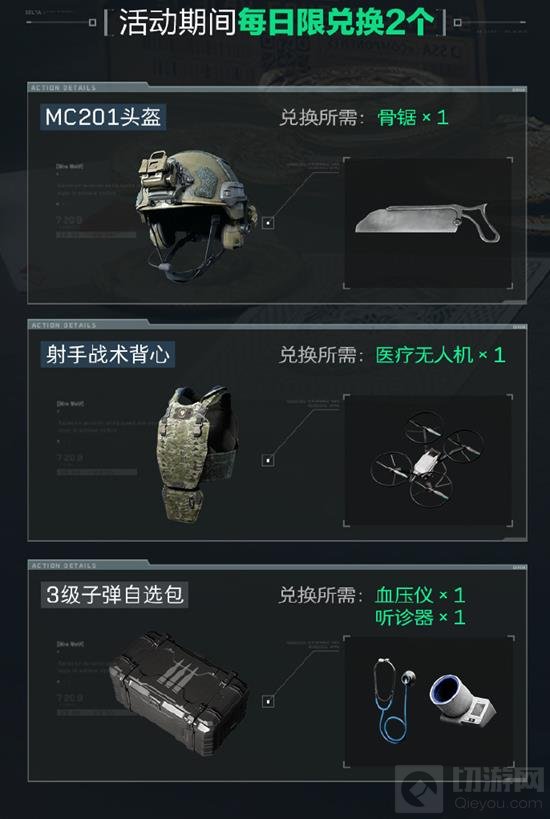The width and height of the screenshot is (550, 819).
Task: Click the 每日限兑换2个 header text
Action: click(x=336, y=22)
